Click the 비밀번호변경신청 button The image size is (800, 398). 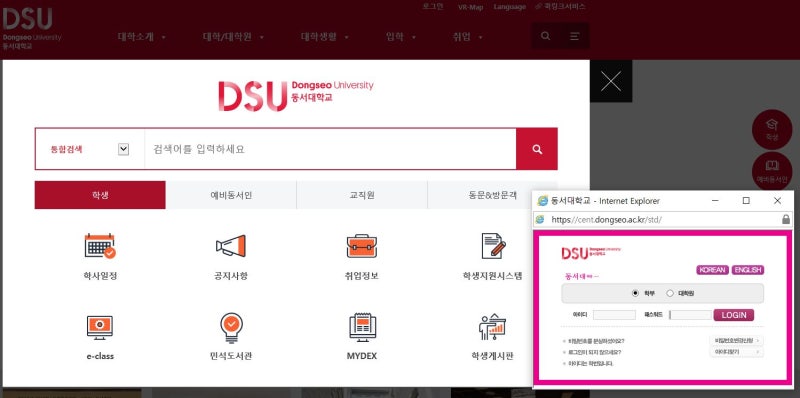tap(737, 340)
